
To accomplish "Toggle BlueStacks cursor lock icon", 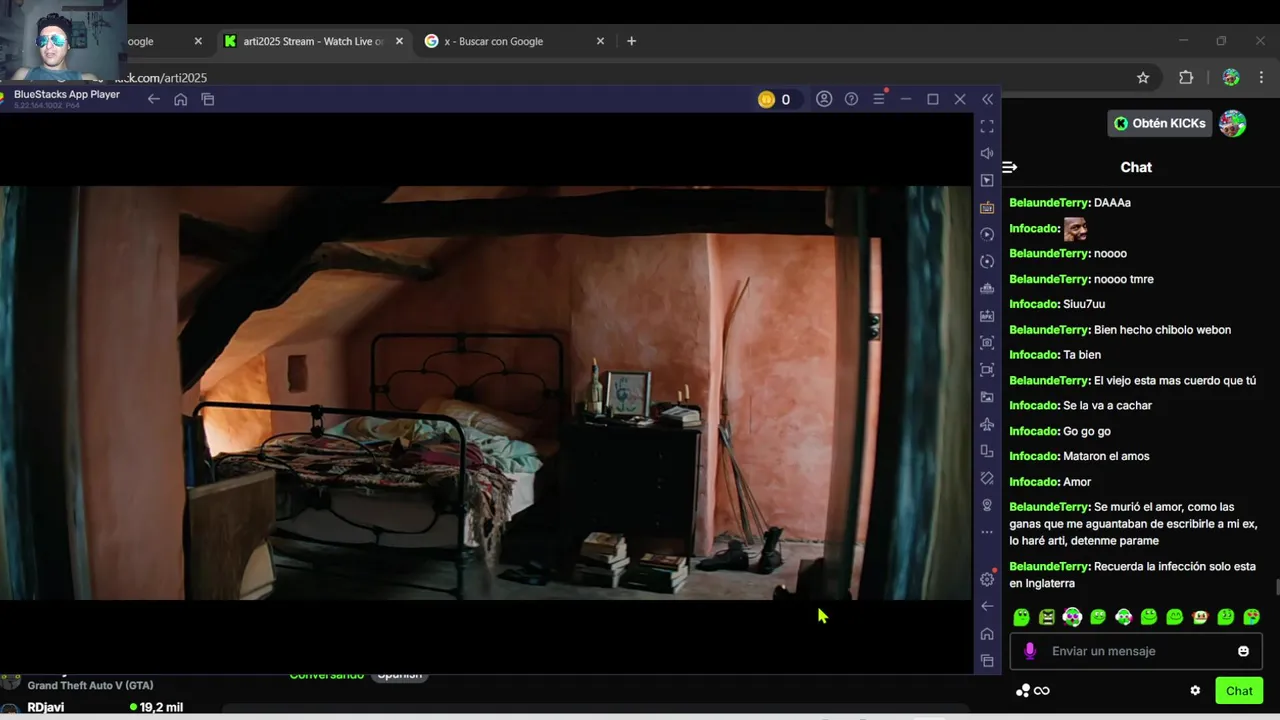I will [987, 180].
